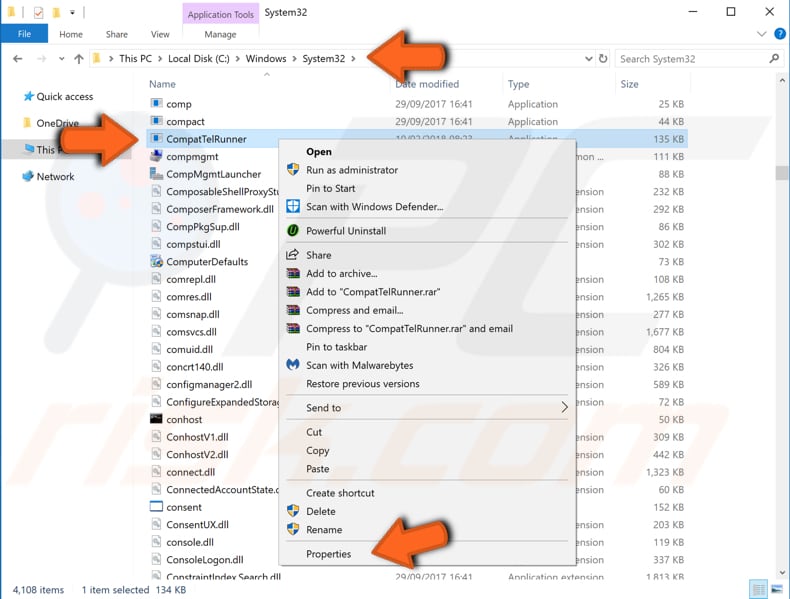Image resolution: width=790 pixels, height=599 pixels.
Task: Click the ComputerDefaults file icon
Action: [156, 261]
